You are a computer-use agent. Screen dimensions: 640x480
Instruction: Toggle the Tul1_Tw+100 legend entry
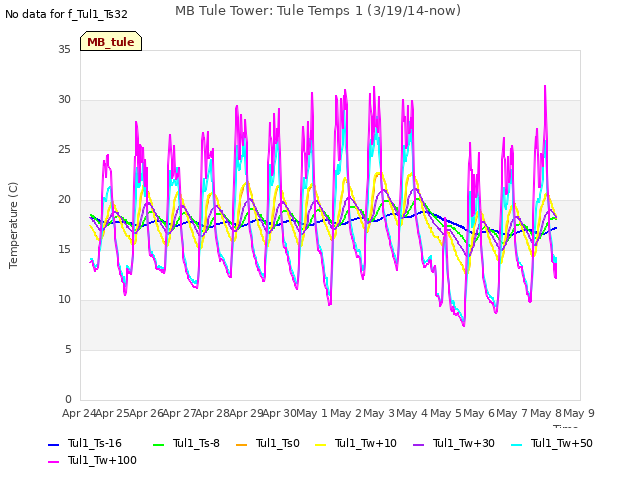92,460
